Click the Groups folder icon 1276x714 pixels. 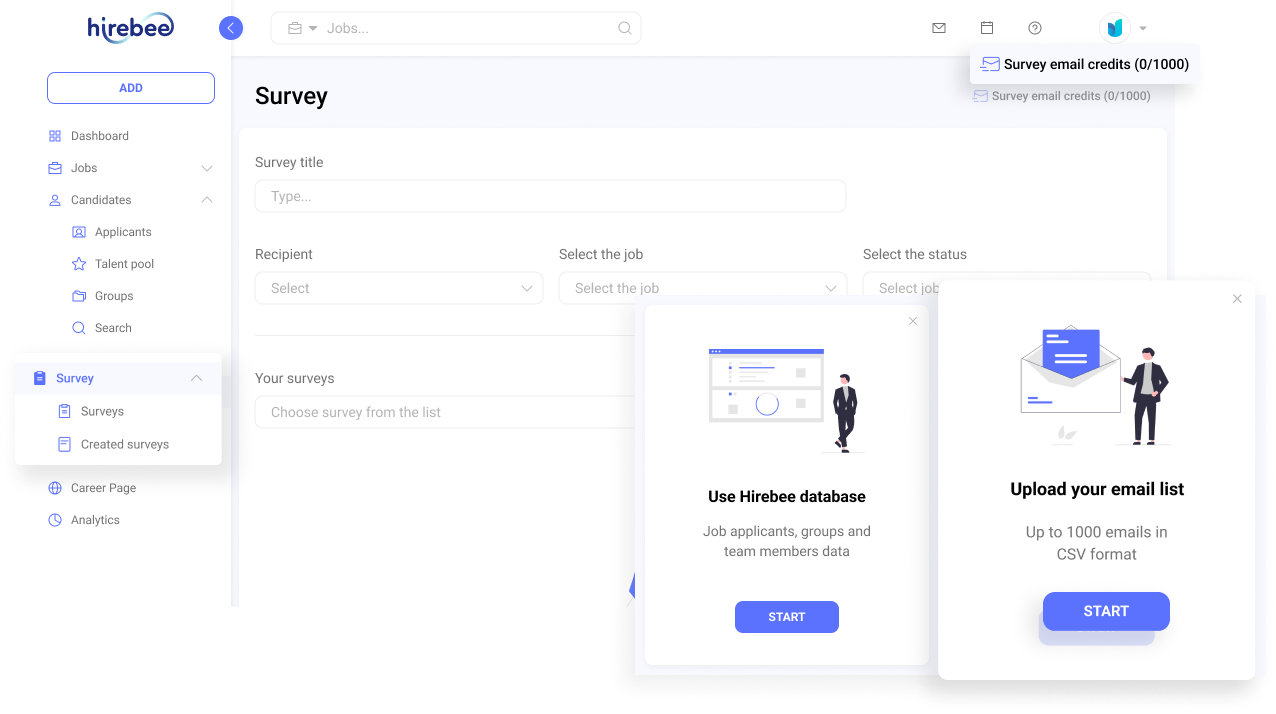(x=79, y=295)
